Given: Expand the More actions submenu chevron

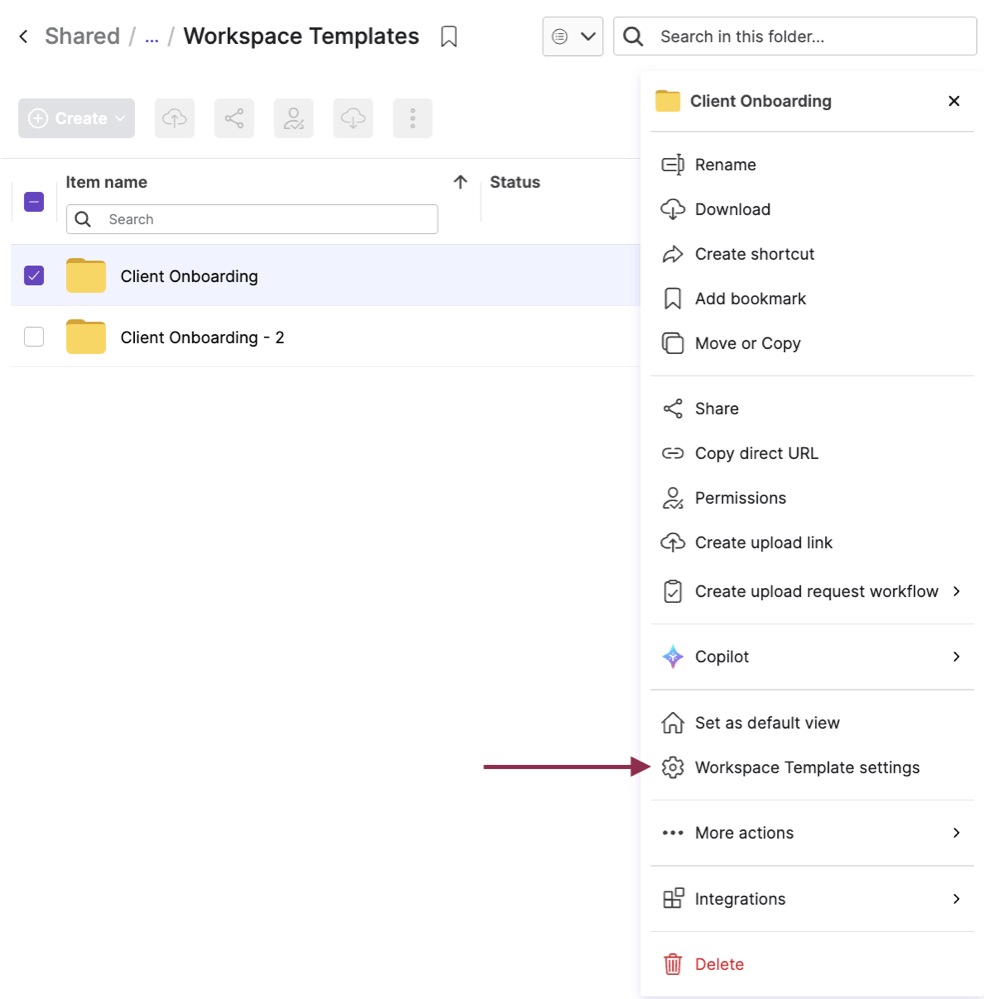Looking at the screenshot, I should (956, 832).
